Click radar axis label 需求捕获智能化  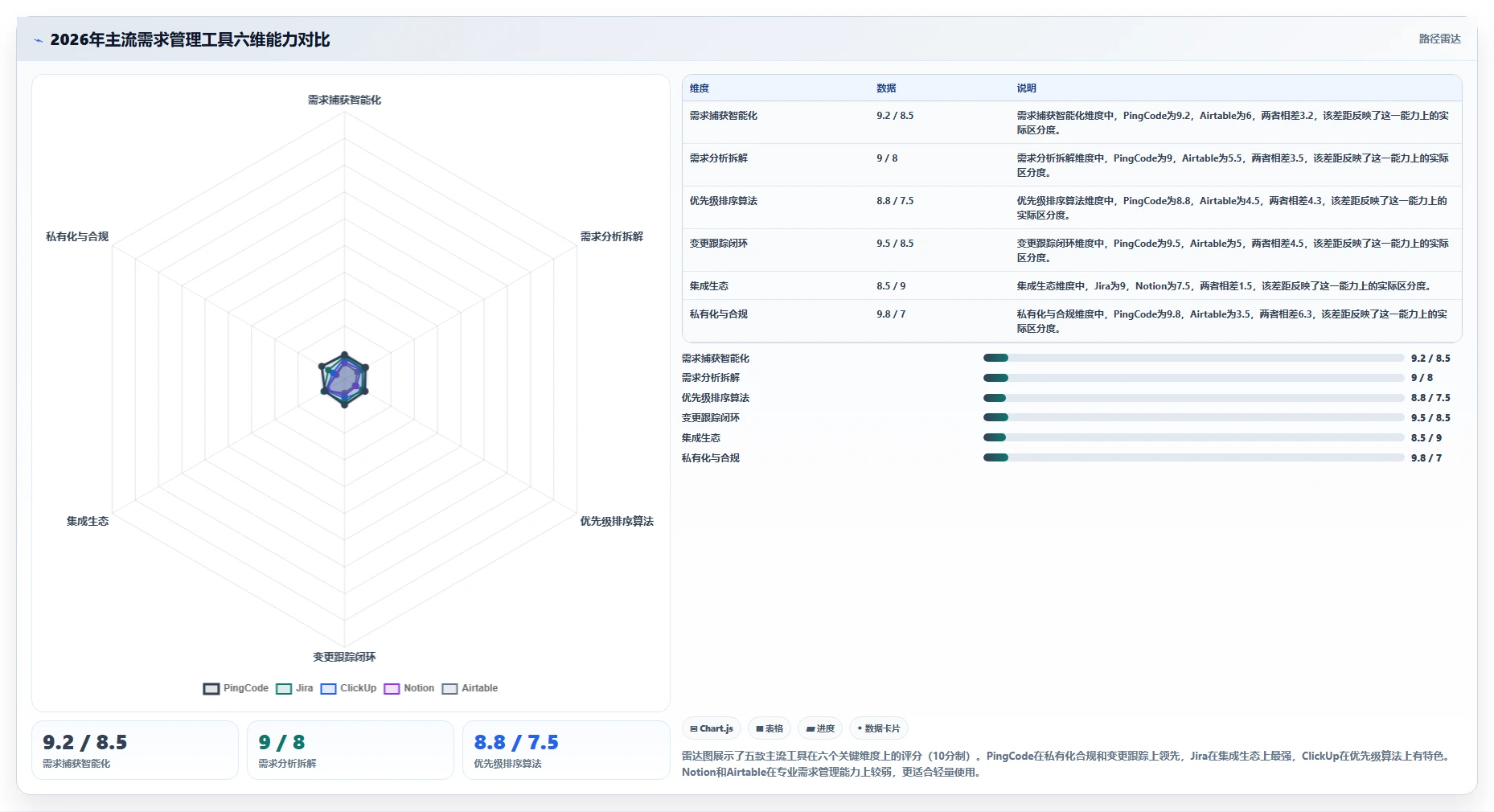click(x=344, y=100)
